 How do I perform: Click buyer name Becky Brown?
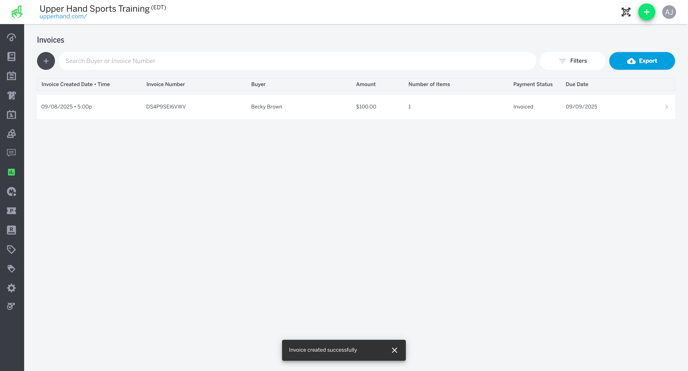266,107
